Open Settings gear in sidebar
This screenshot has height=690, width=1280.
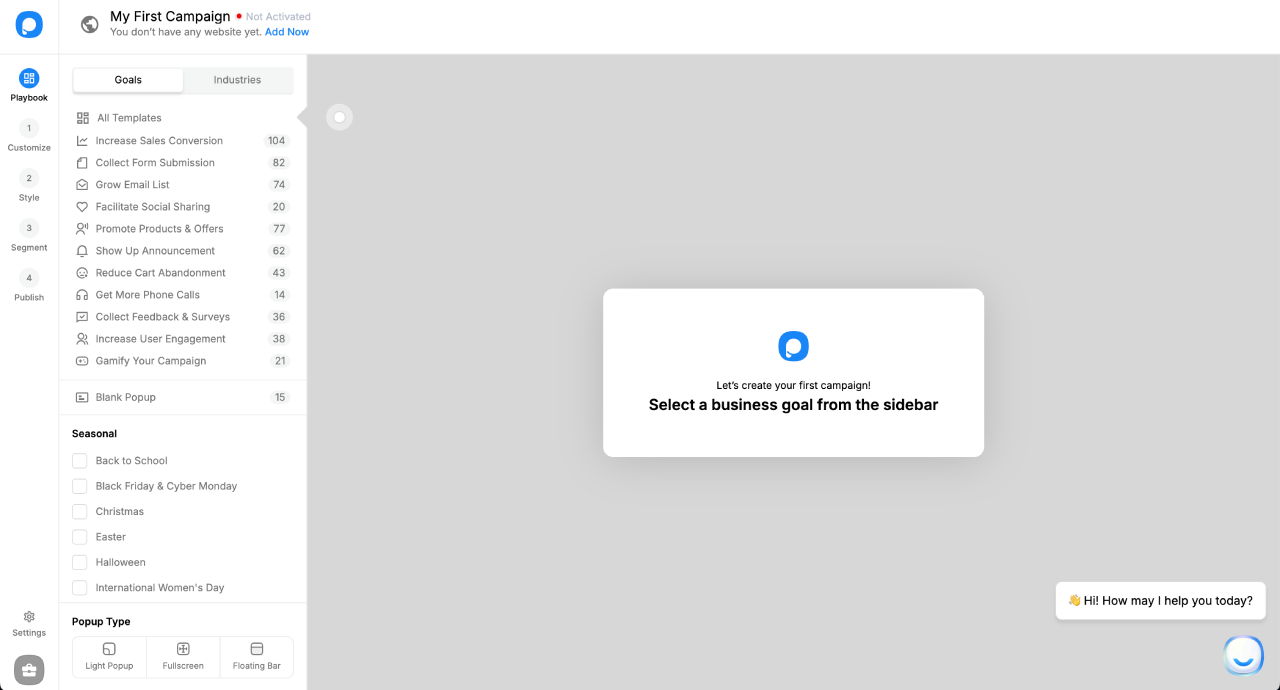[x=29, y=617]
